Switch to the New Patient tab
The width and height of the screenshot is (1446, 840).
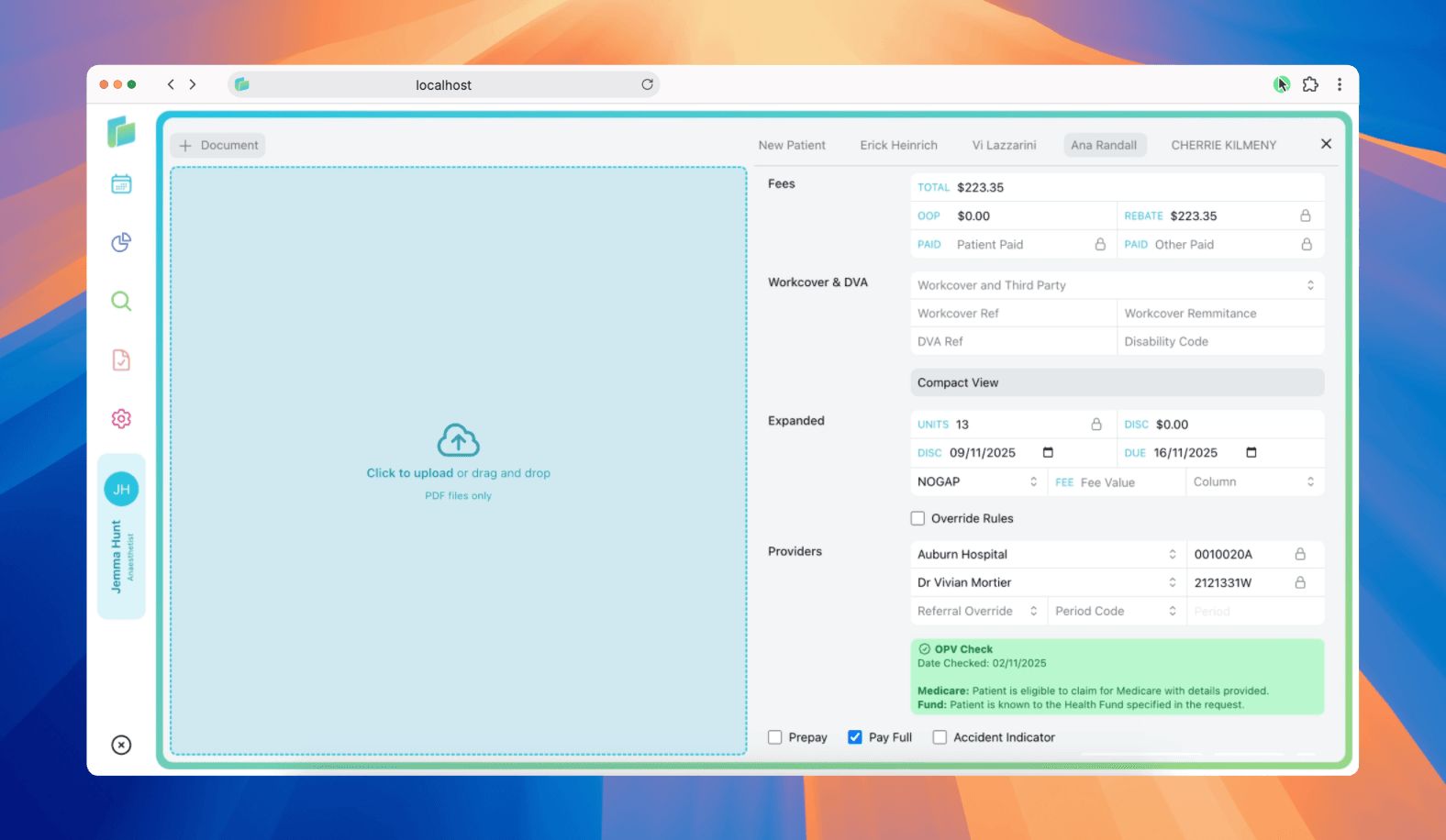pyautogui.click(x=792, y=145)
